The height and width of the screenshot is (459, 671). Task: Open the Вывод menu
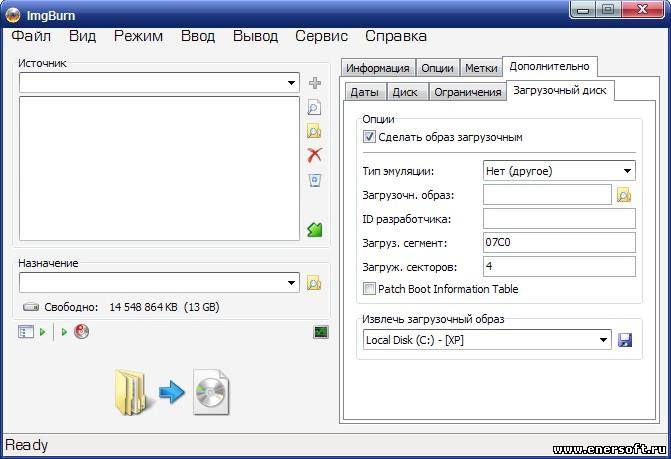(255, 36)
